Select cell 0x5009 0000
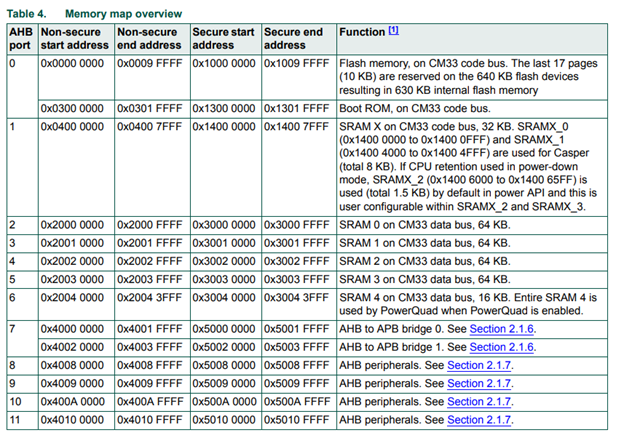Screen dimensions: 624x438 click(x=224, y=383)
